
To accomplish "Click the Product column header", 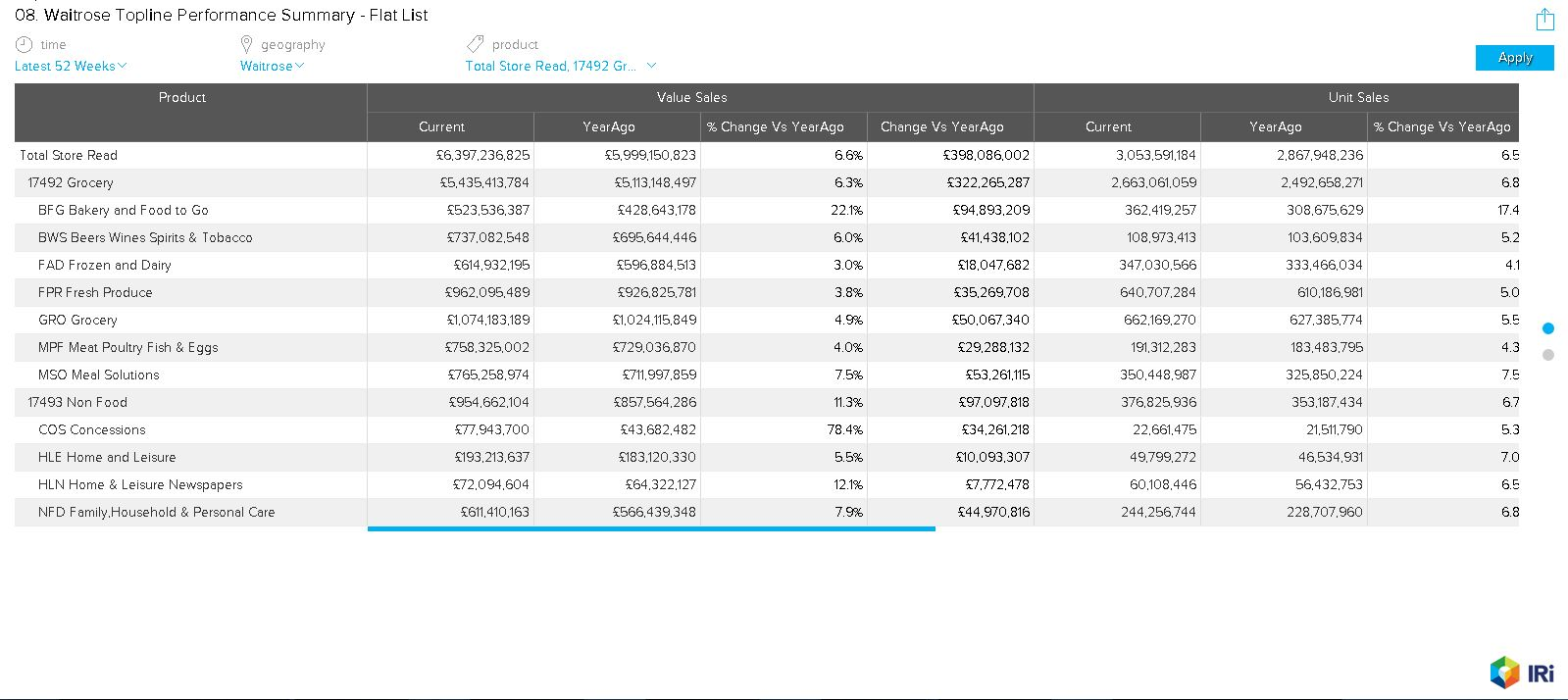I will (190, 112).
